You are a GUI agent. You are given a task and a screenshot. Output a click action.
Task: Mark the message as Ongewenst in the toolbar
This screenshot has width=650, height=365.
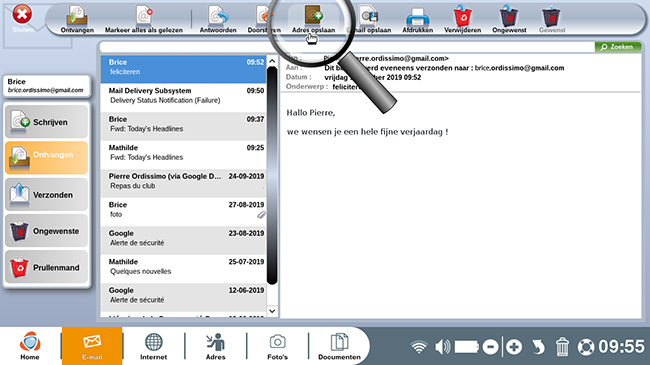point(509,16)
